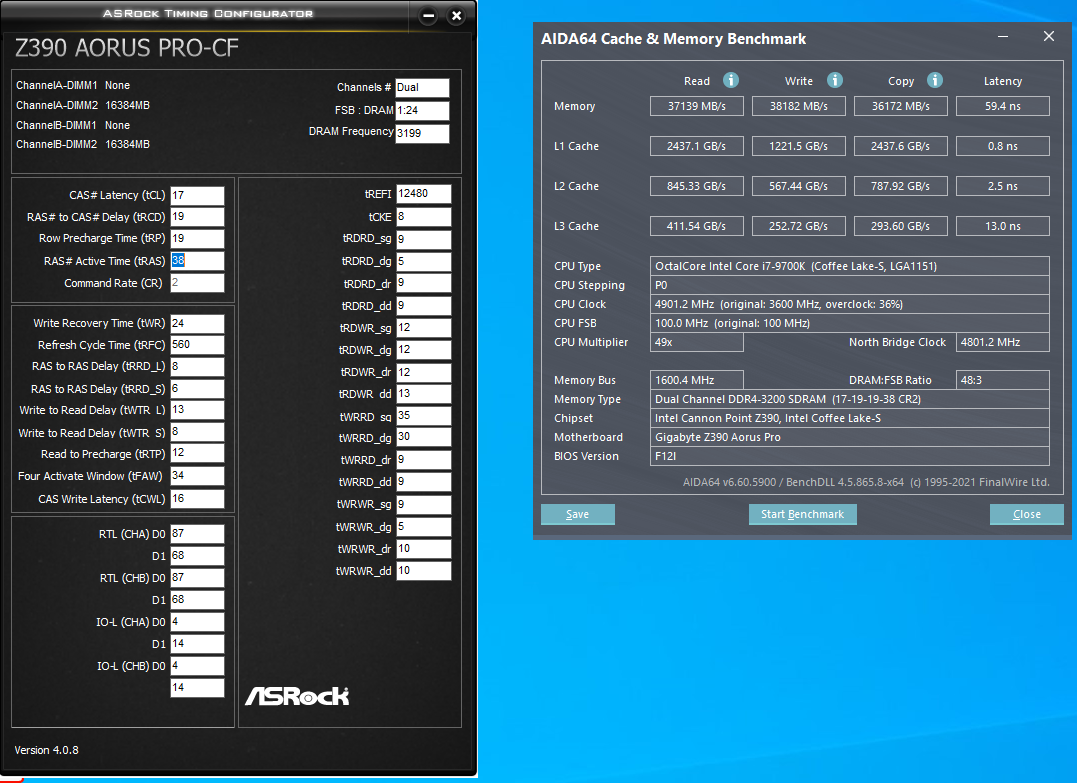Minimize the AIDA64 benchmark window
The height and width of the screenshot is (783, 1077).
tap(1003, 36)
